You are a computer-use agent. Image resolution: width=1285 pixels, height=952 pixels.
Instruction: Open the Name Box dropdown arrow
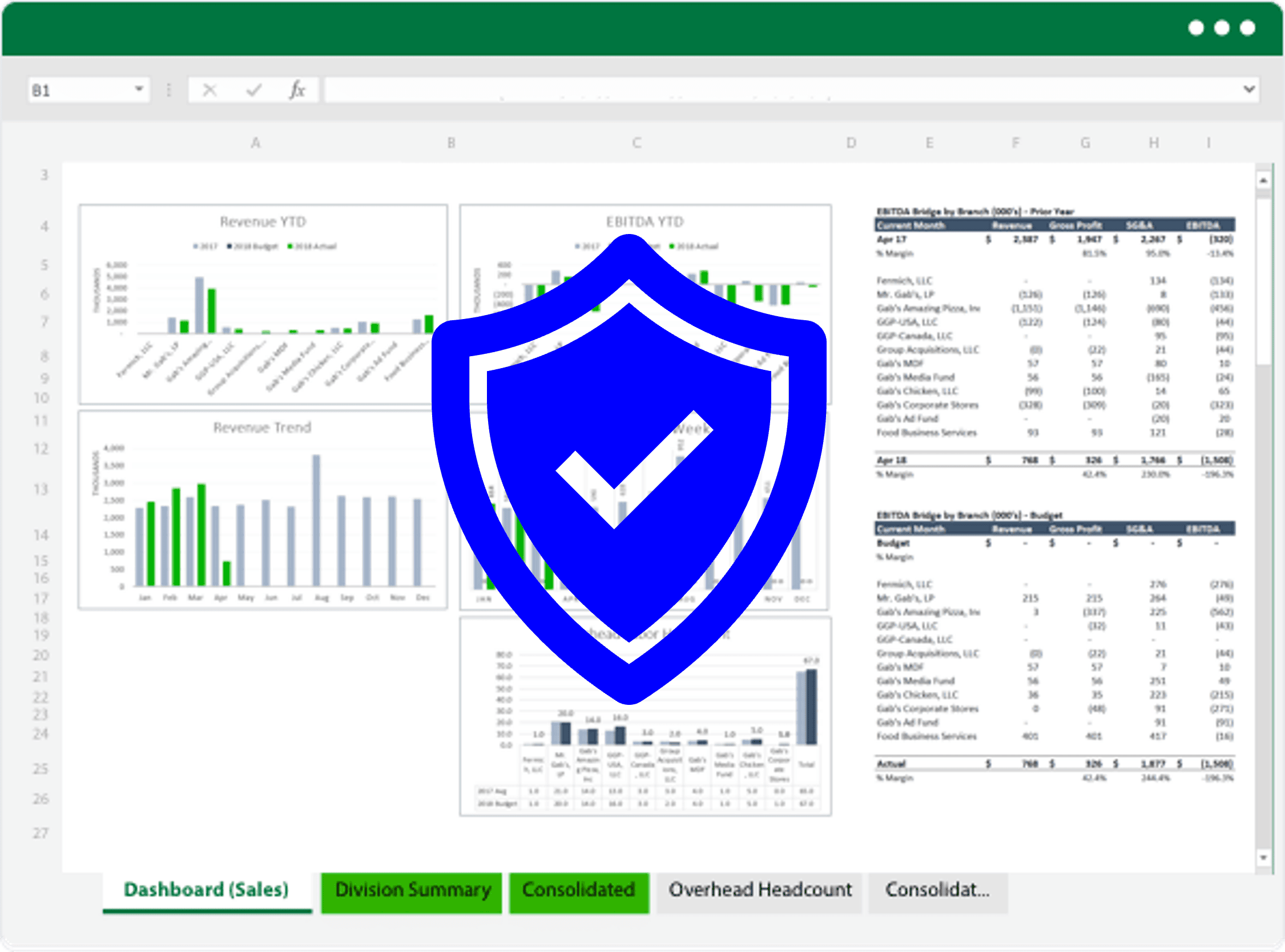coord(139,88)
